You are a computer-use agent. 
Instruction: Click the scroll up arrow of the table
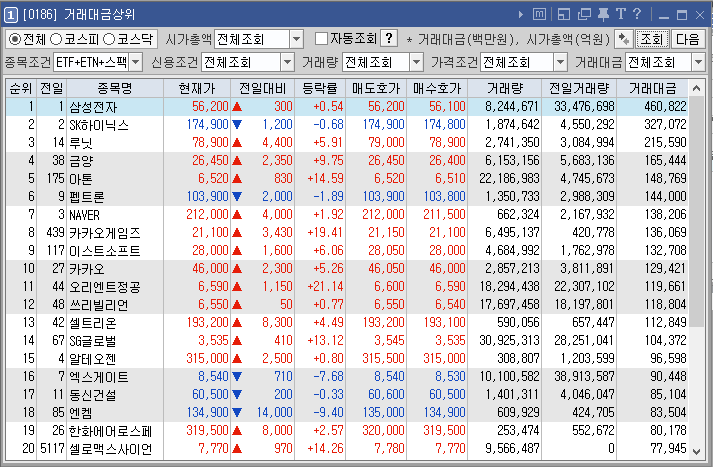click(696, 89)
